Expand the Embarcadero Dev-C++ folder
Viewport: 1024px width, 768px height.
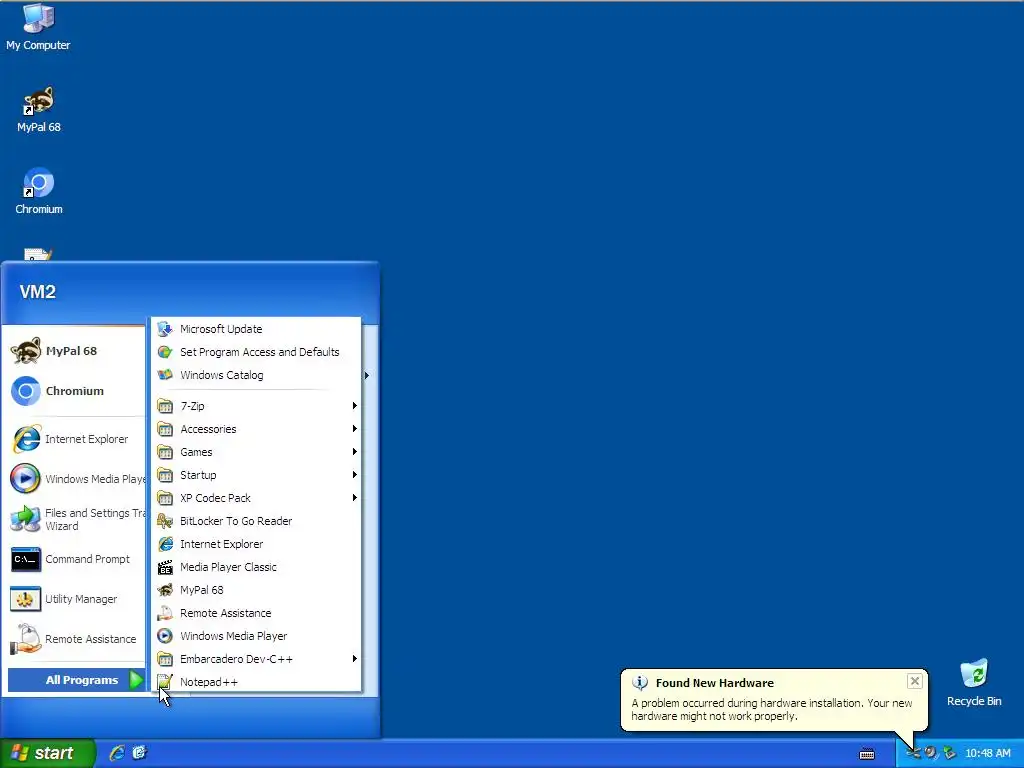click(x=256, y=659)
